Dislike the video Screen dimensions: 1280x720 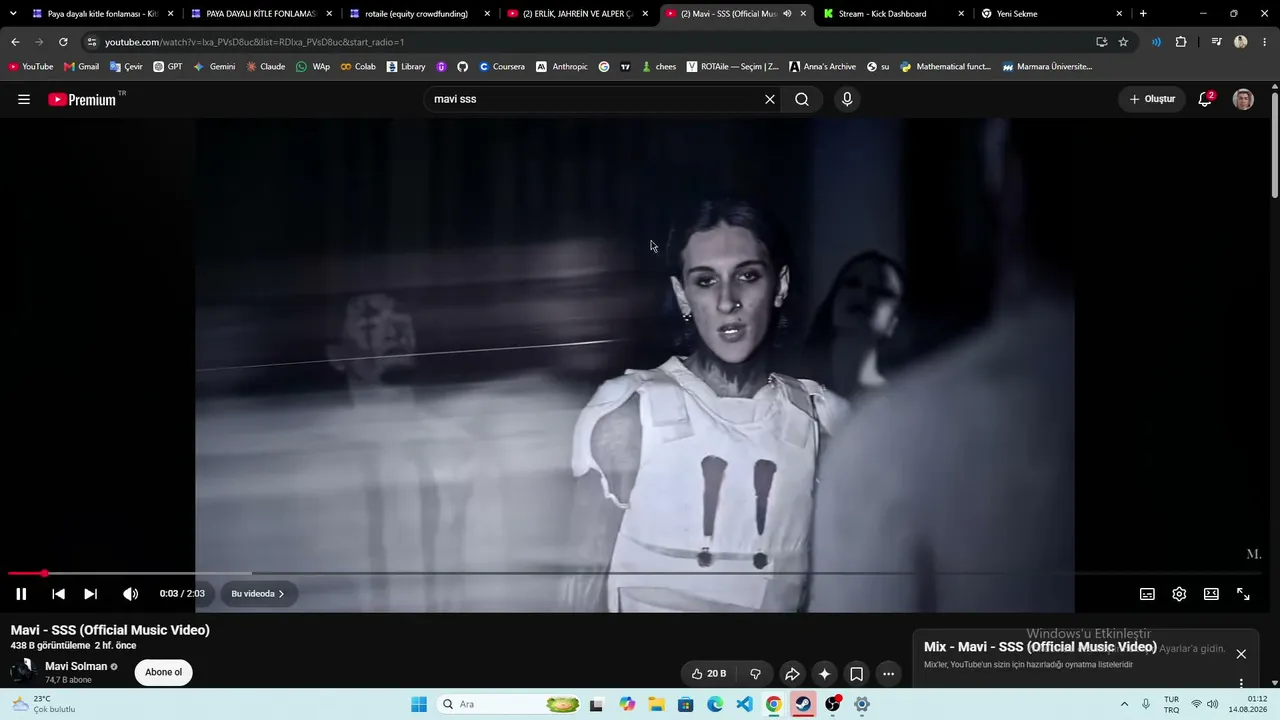coord(755,674)
